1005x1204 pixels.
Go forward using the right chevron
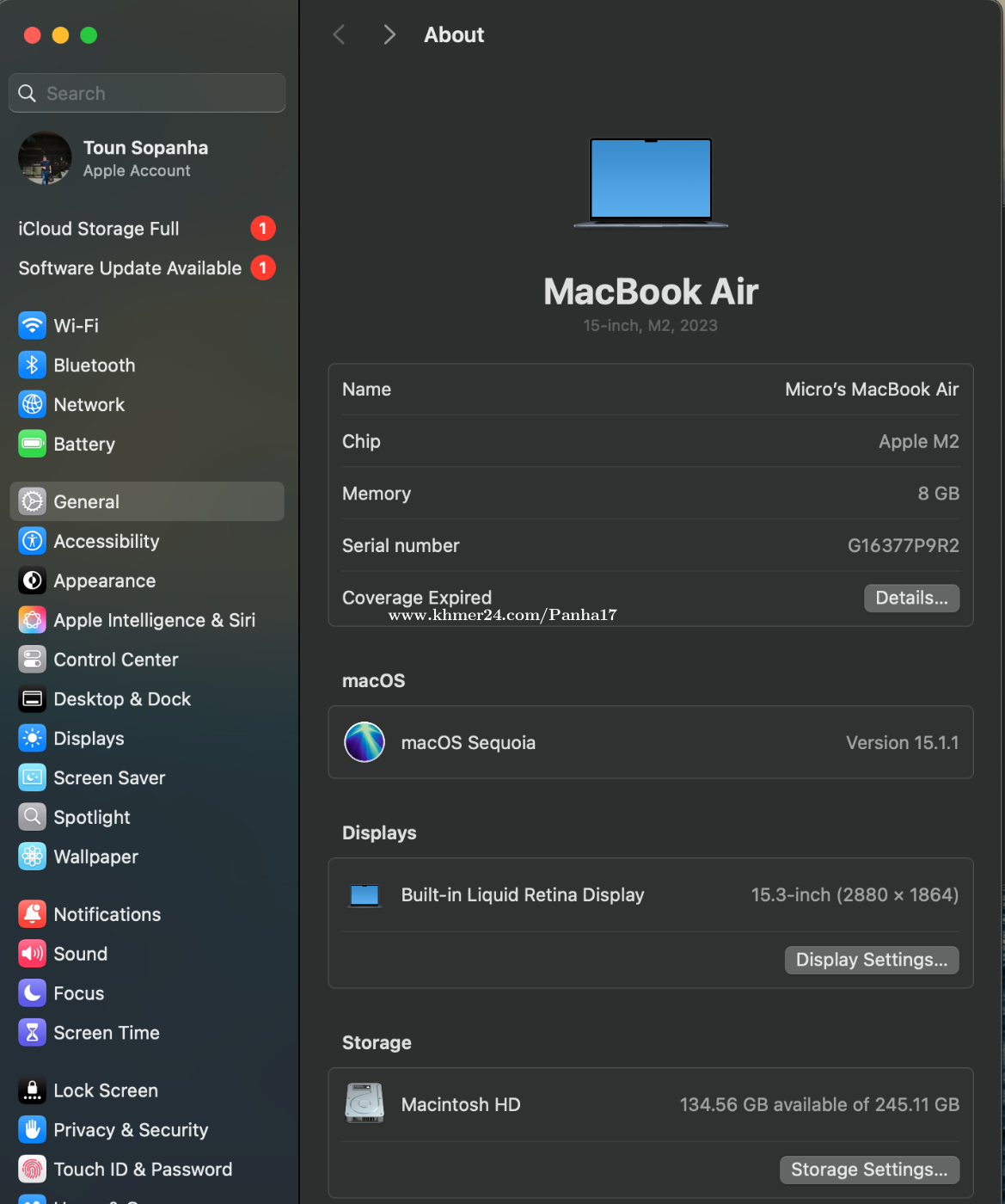(389, 34)
